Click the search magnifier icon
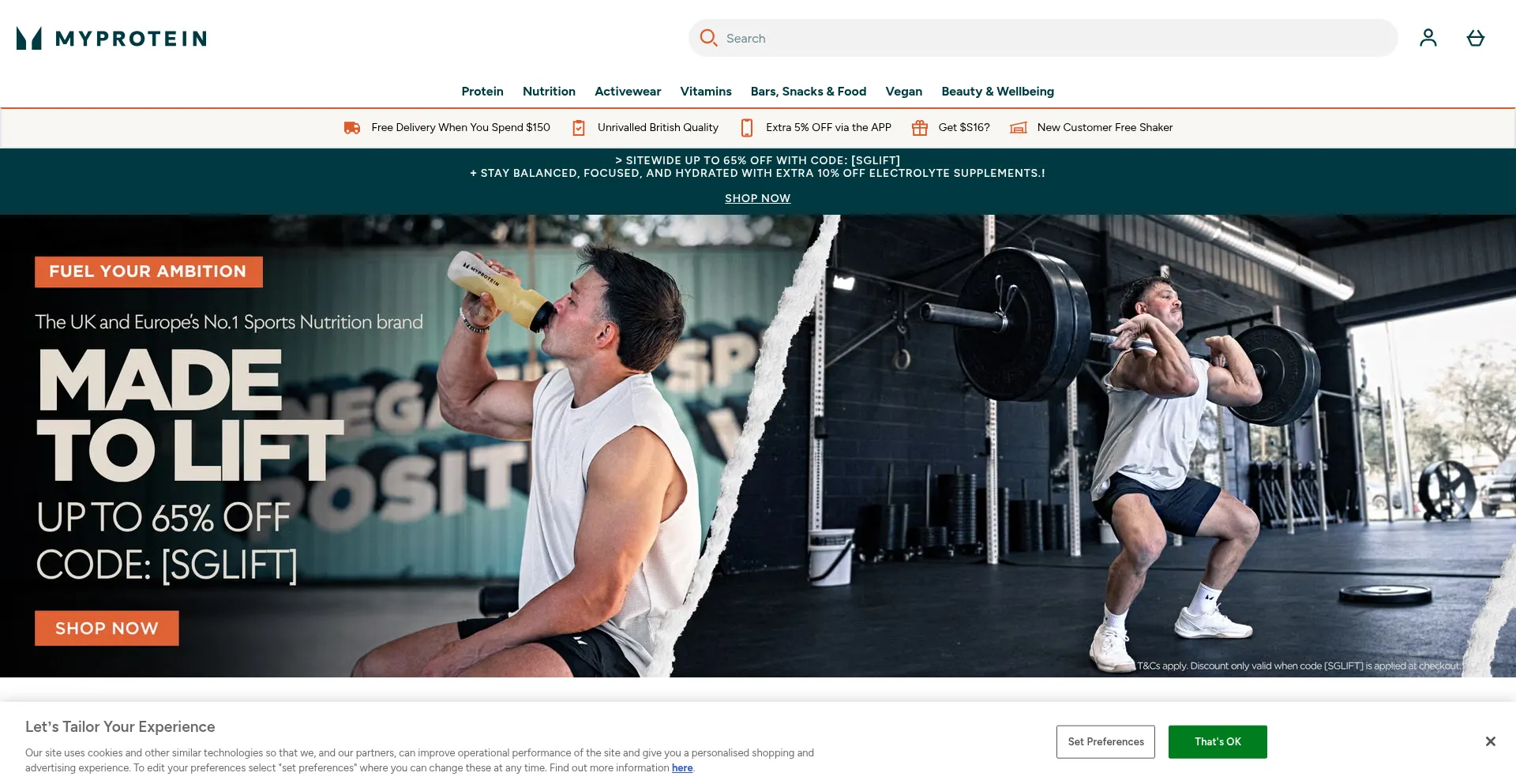The width and height of the screenshot is (1516, 784). 708,38
